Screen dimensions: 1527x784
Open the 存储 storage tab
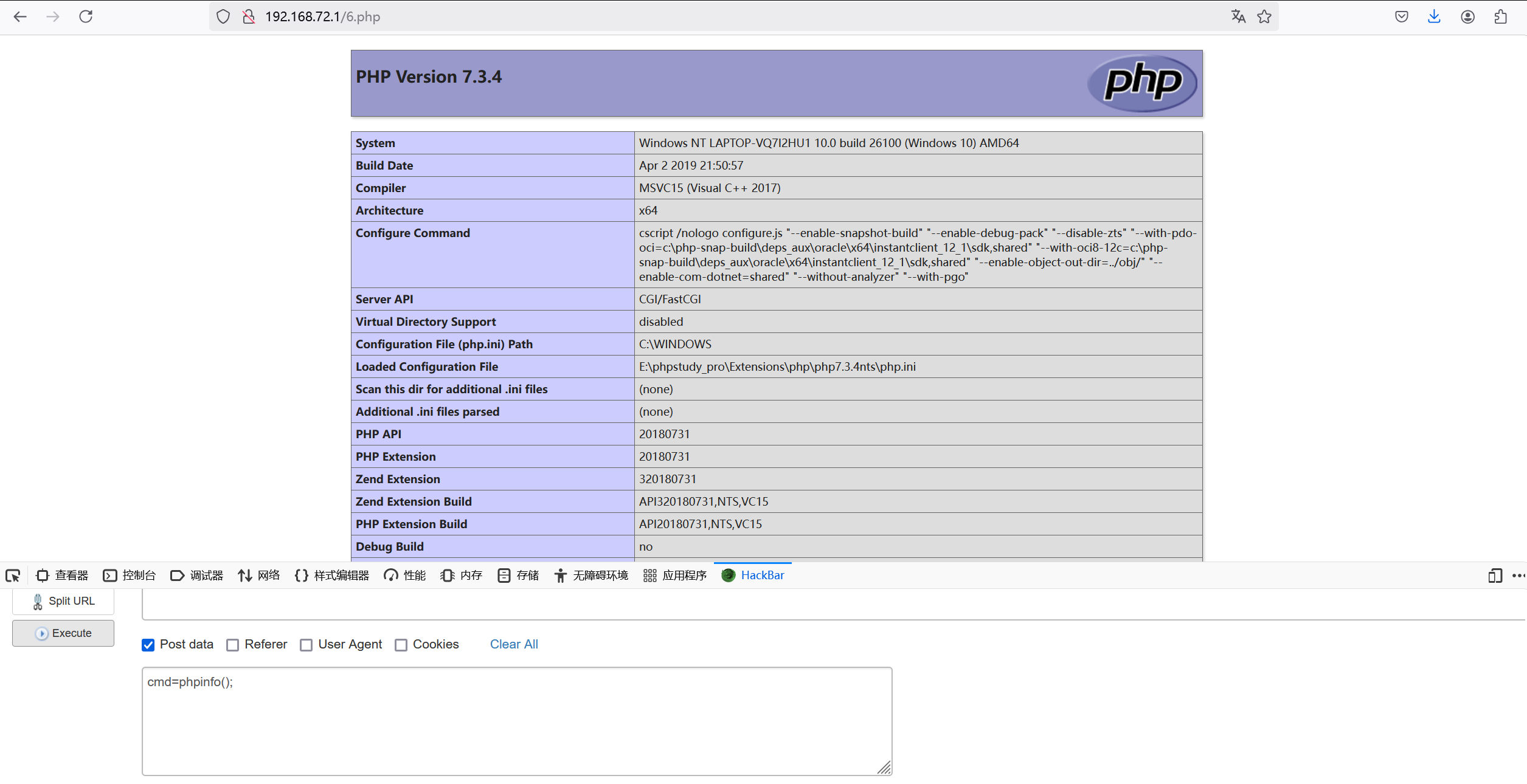tap(518, 575)
